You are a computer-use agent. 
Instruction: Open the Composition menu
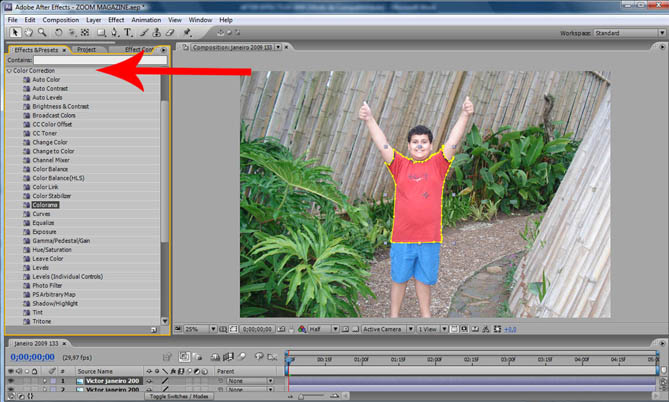(x=61, y=19)
